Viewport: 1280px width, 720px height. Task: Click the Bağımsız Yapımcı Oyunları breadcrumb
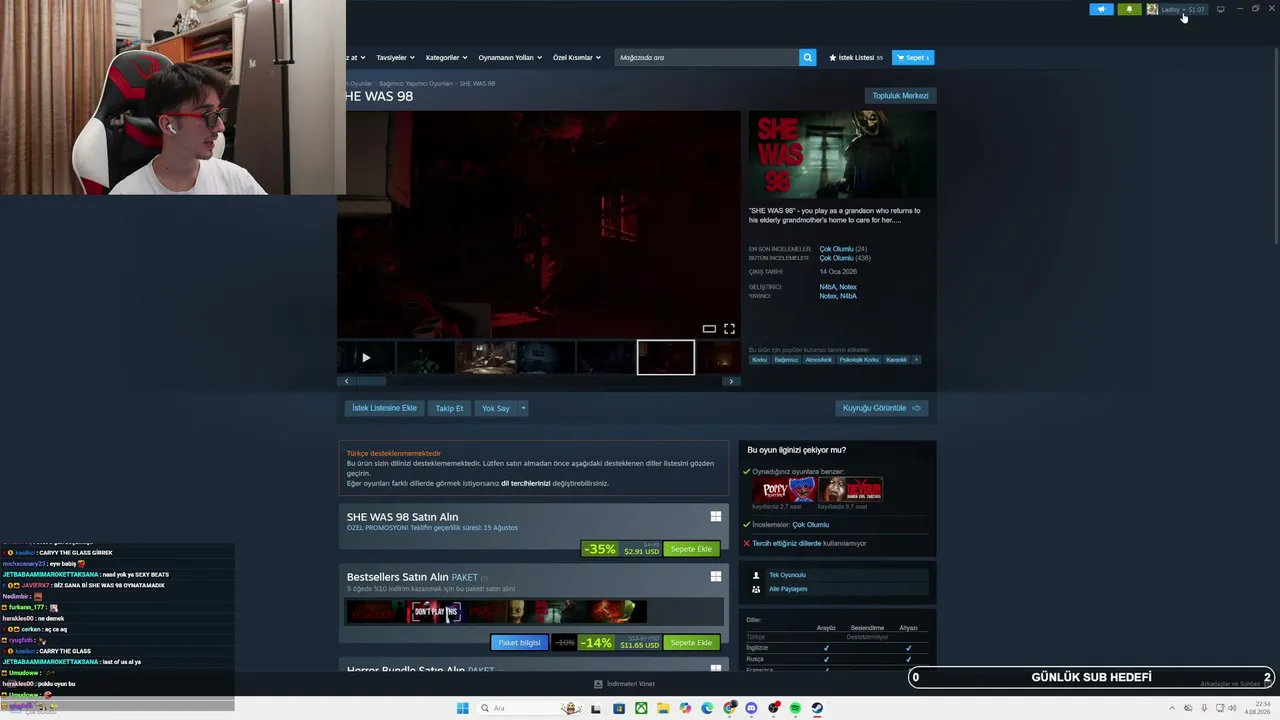416,84
